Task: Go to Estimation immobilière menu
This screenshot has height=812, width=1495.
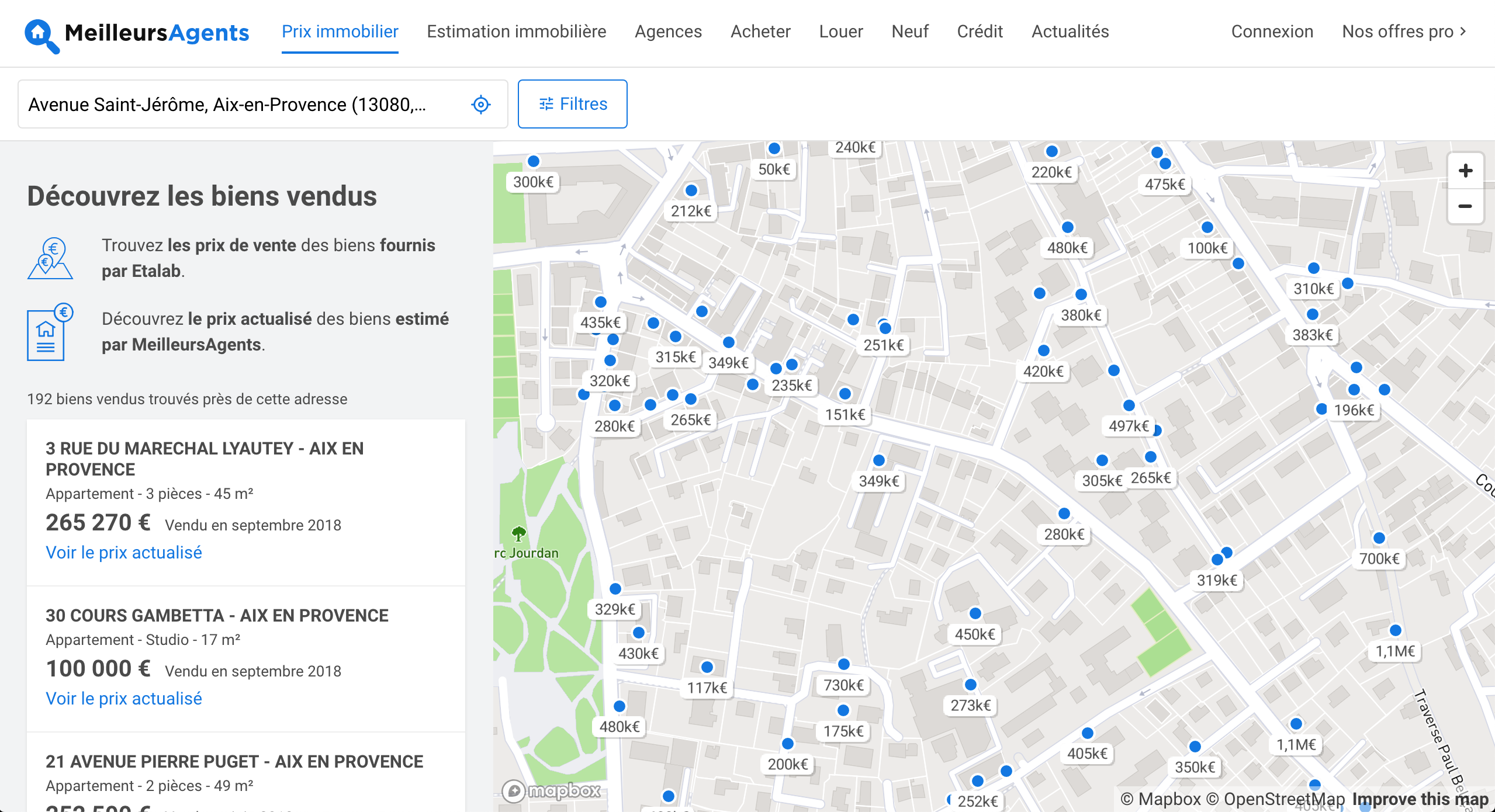Action: [x=516, y=32]
